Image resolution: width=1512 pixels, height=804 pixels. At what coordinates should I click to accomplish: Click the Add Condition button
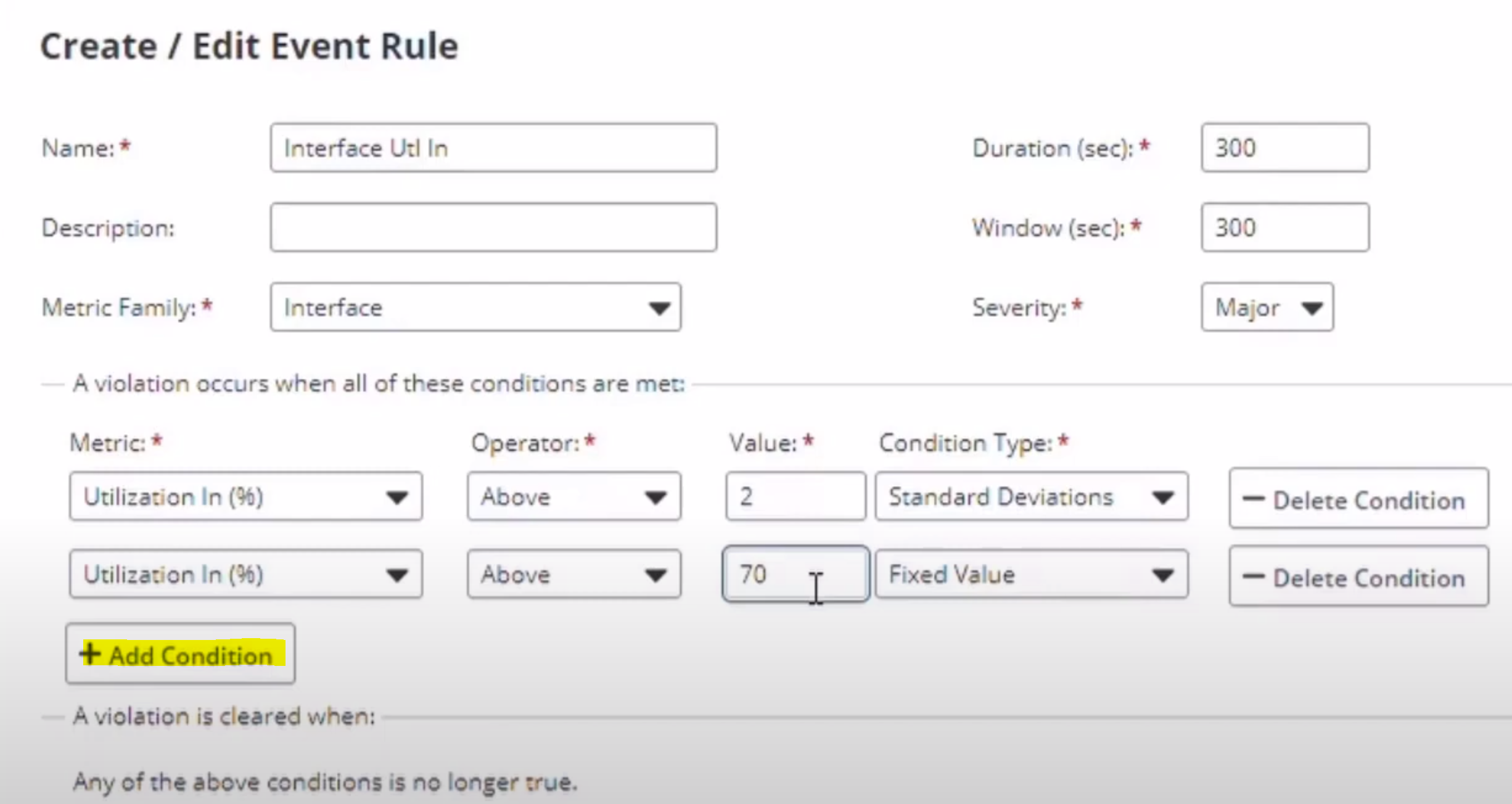[180, 654]
